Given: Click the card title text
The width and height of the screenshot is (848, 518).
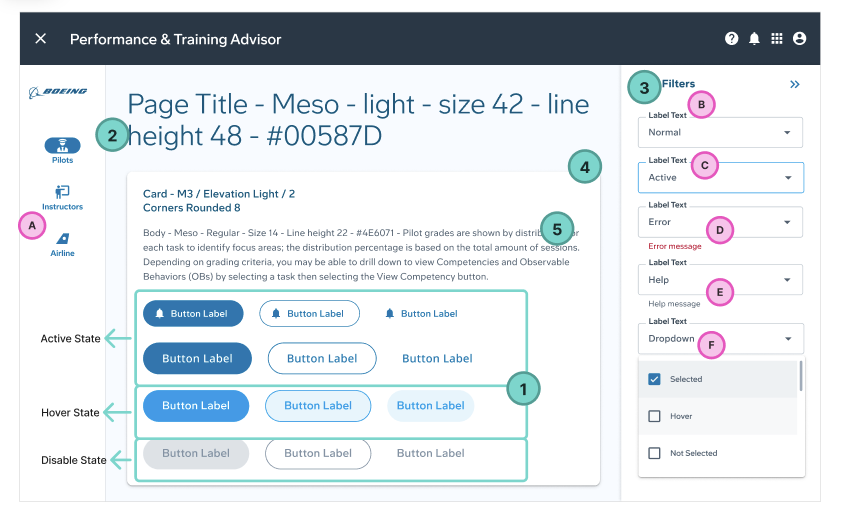Looking at the screenshot, I should coord(219,201).
